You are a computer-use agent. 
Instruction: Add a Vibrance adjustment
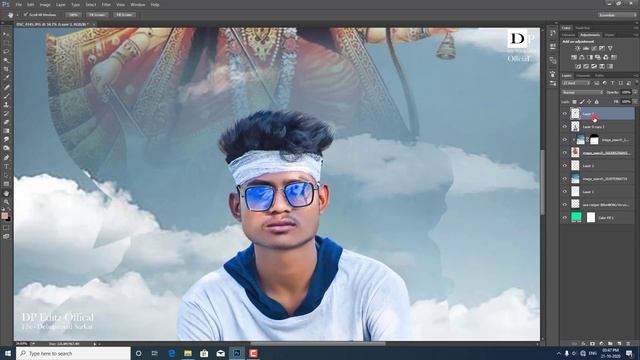click(610, 49)
